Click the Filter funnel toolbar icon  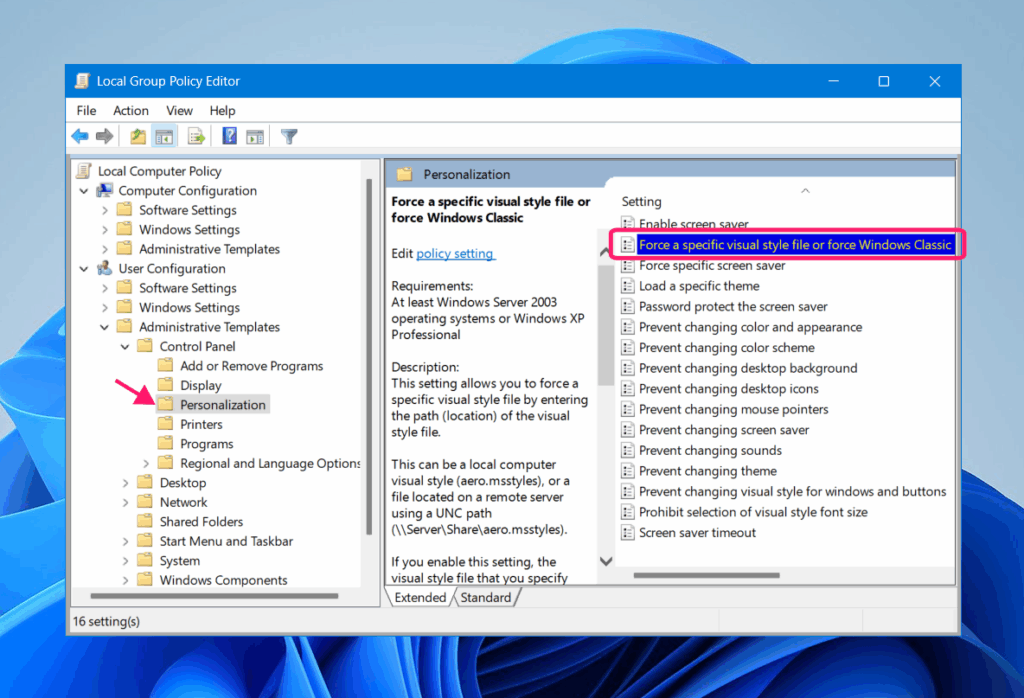pyautogui.click(x=289, y=136)
